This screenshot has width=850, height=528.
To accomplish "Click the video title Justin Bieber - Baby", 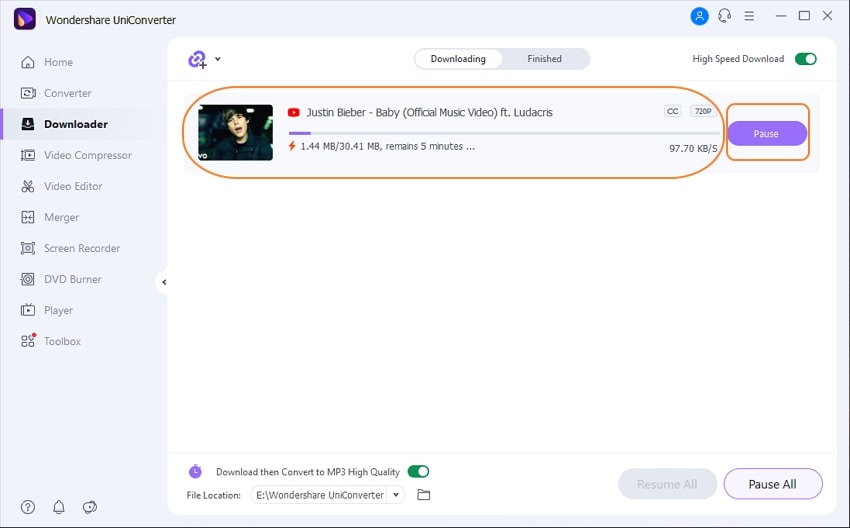I will (x=429, y=113).
